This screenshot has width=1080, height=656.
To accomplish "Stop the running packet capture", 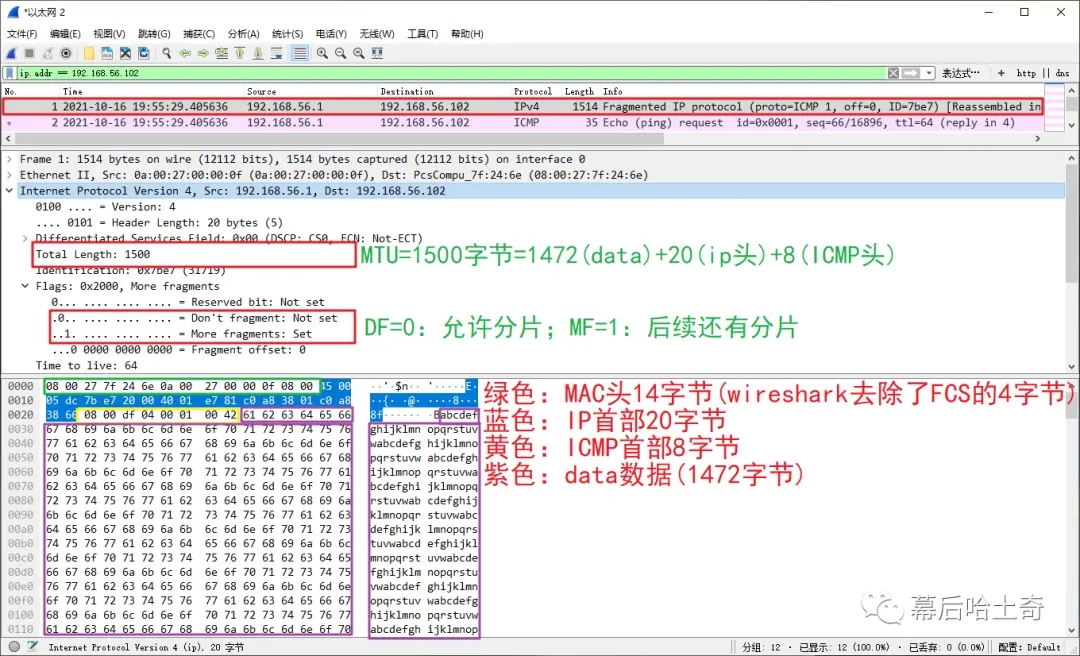I will 30,53.
